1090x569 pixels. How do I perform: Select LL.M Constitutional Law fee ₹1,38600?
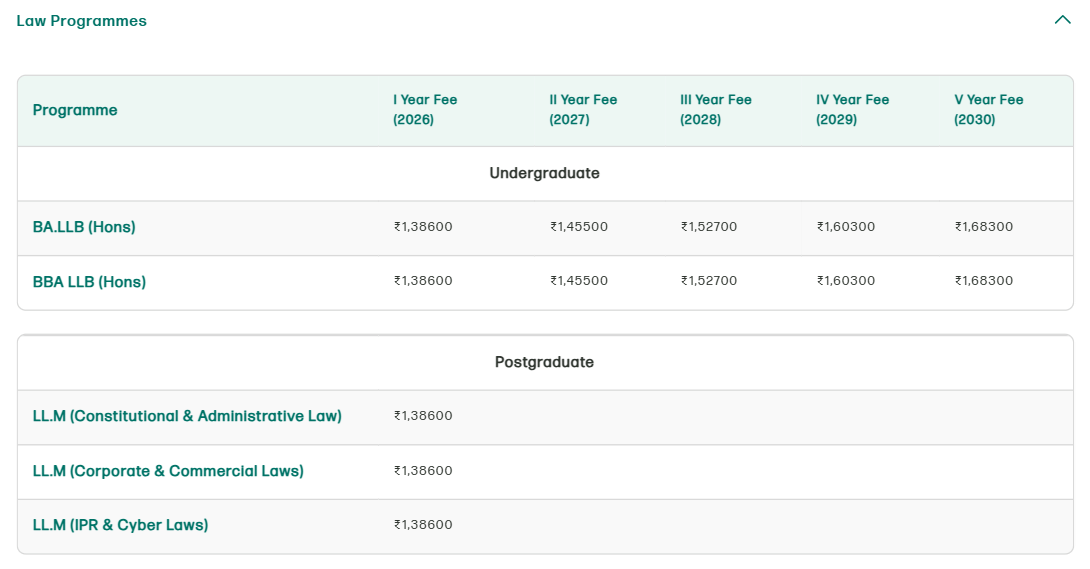point(423,415)
